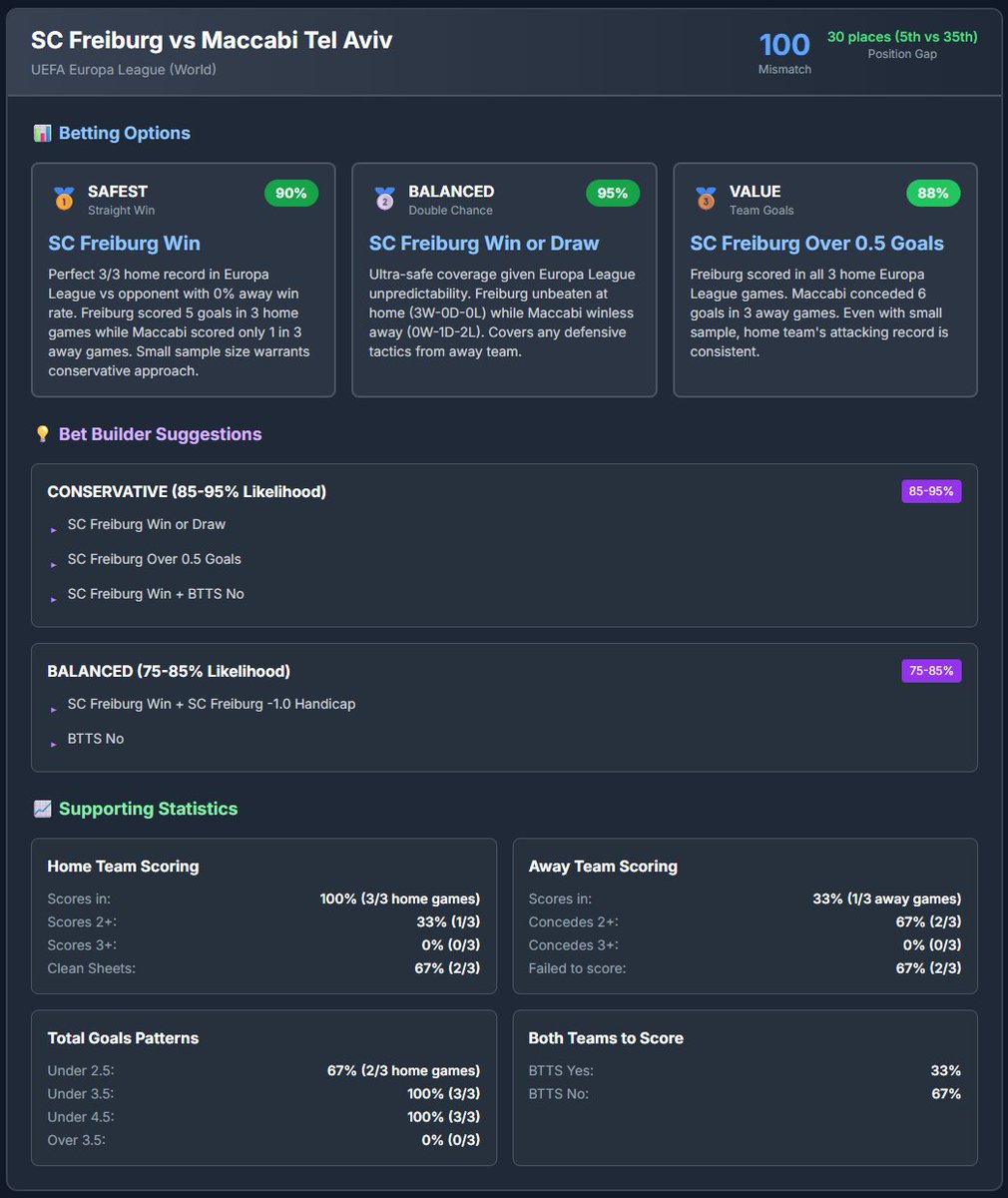Click the UEFA Europa League (World) subtitle

[124, 70]
